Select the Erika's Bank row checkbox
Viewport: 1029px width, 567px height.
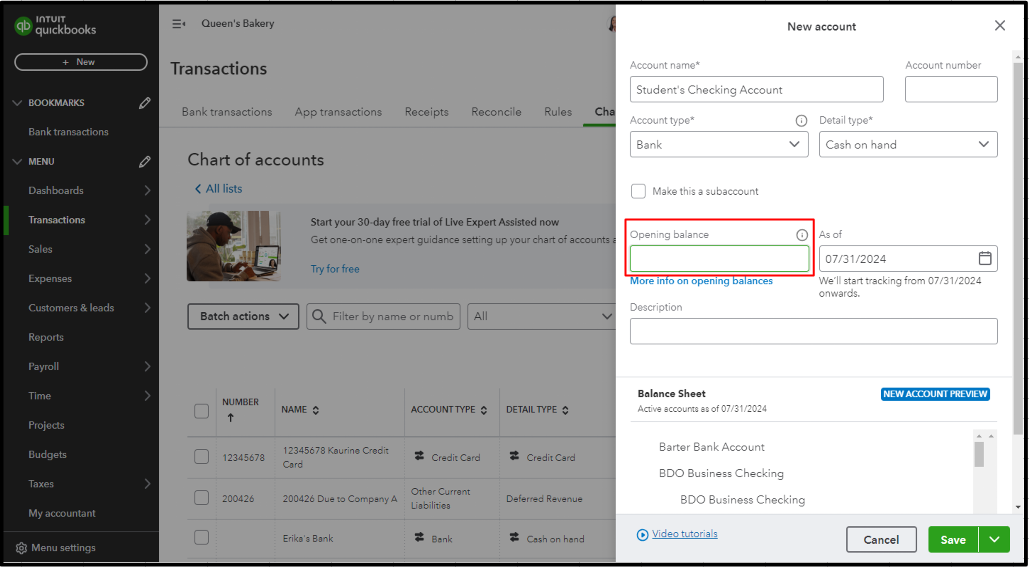click(201, 538)
